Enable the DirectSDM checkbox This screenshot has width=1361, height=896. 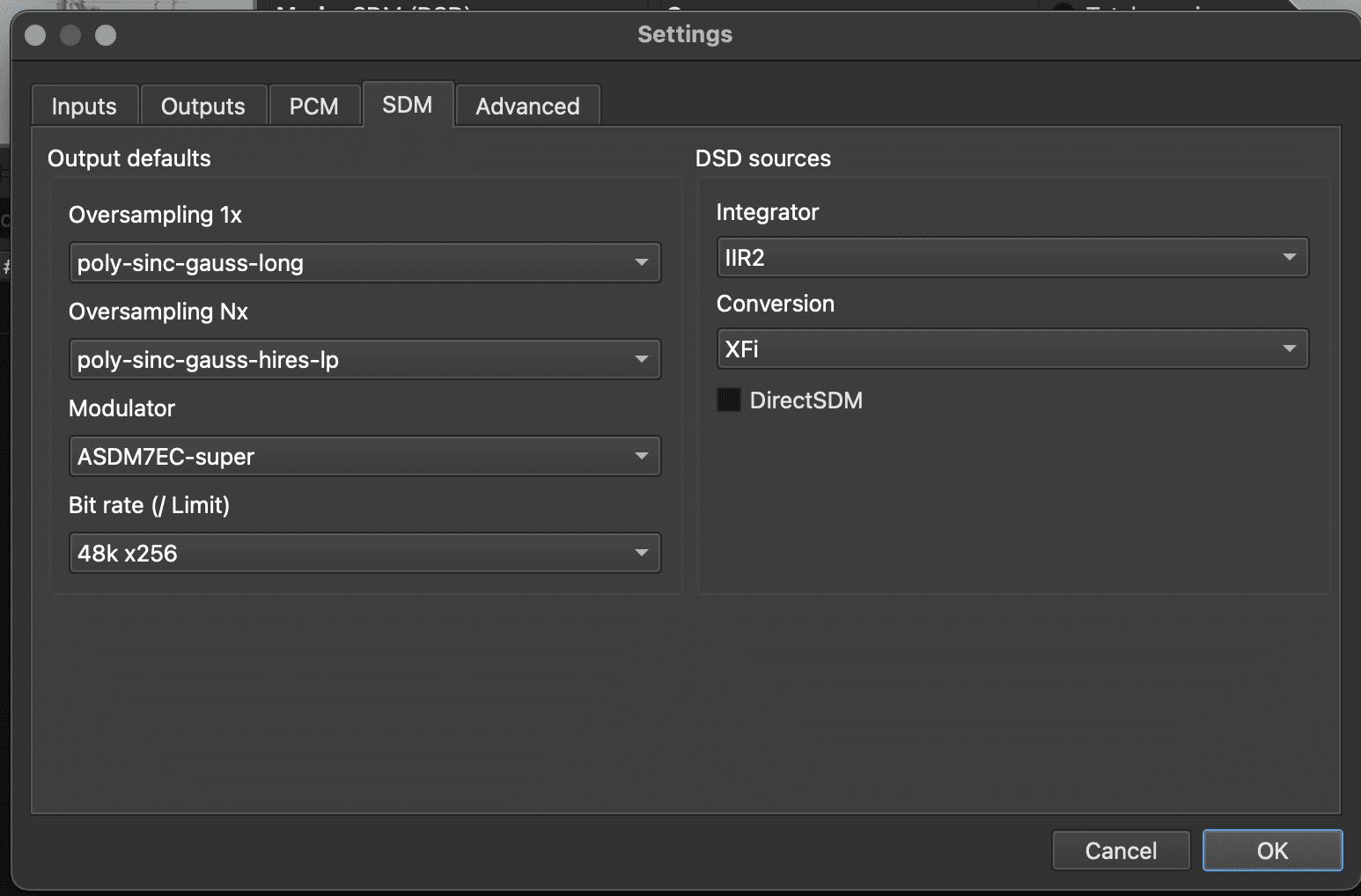[729, 400]
